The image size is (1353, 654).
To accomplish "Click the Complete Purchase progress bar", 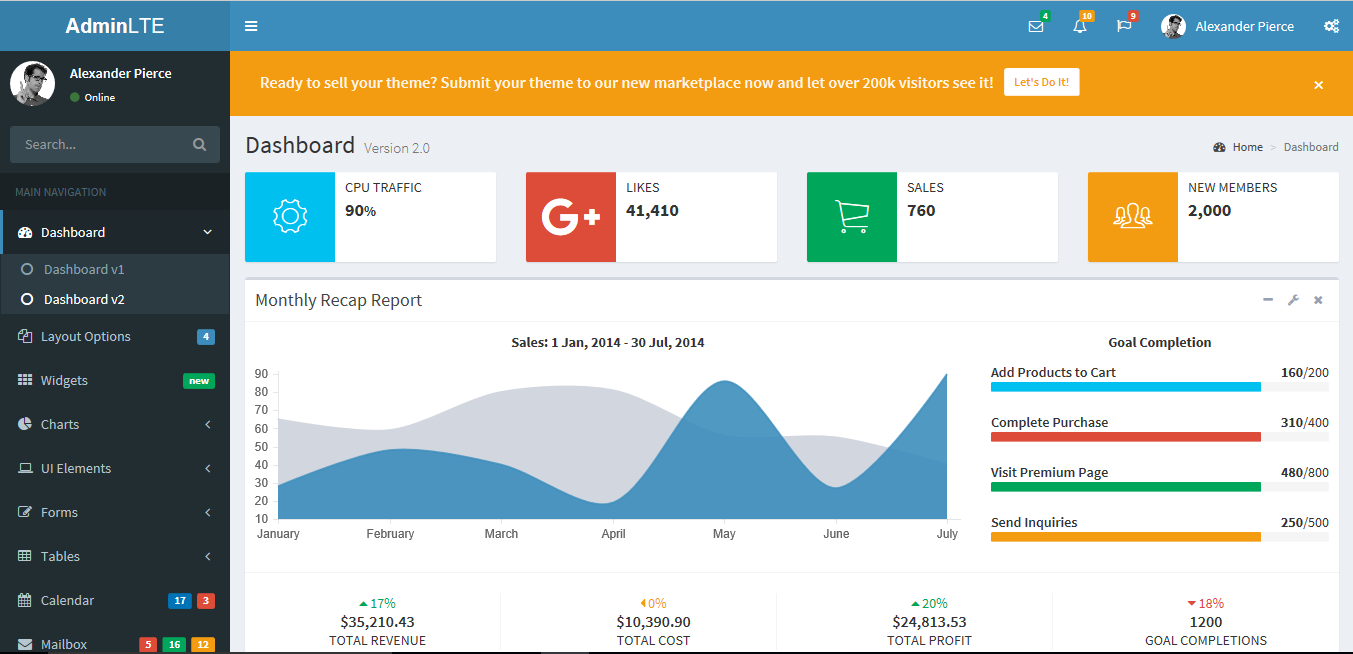I will click(x=1160, y=436).
